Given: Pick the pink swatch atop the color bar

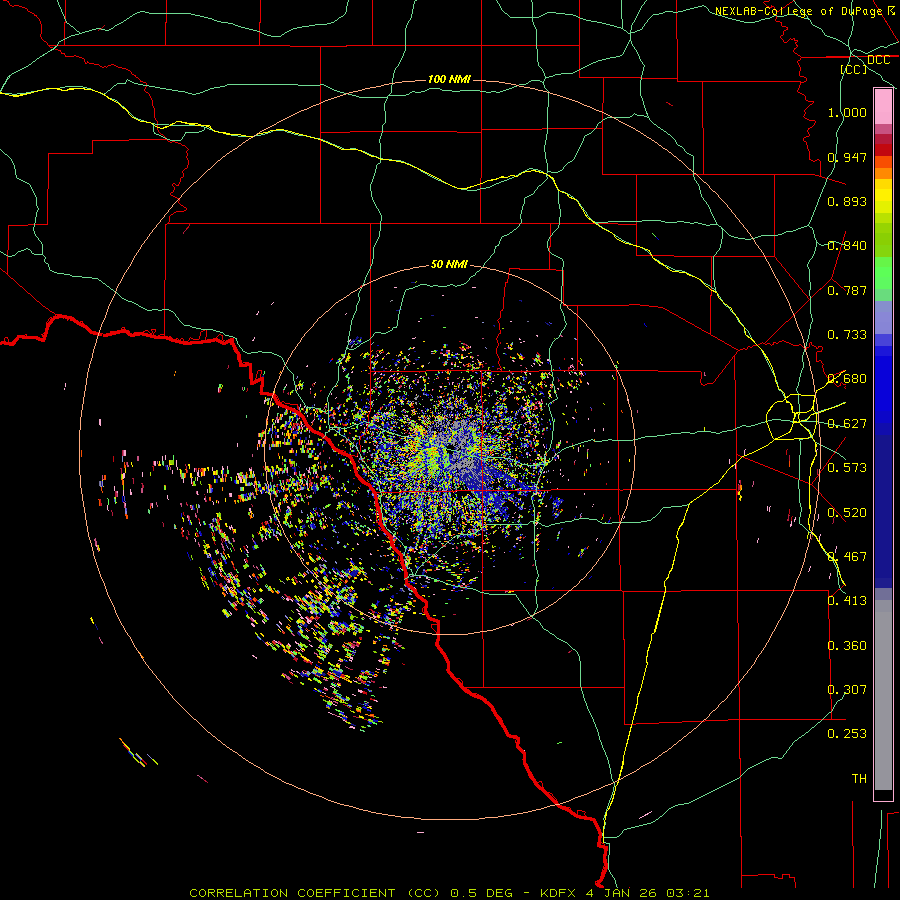Looking at the screenshot, I should click(x=883, y=106).
